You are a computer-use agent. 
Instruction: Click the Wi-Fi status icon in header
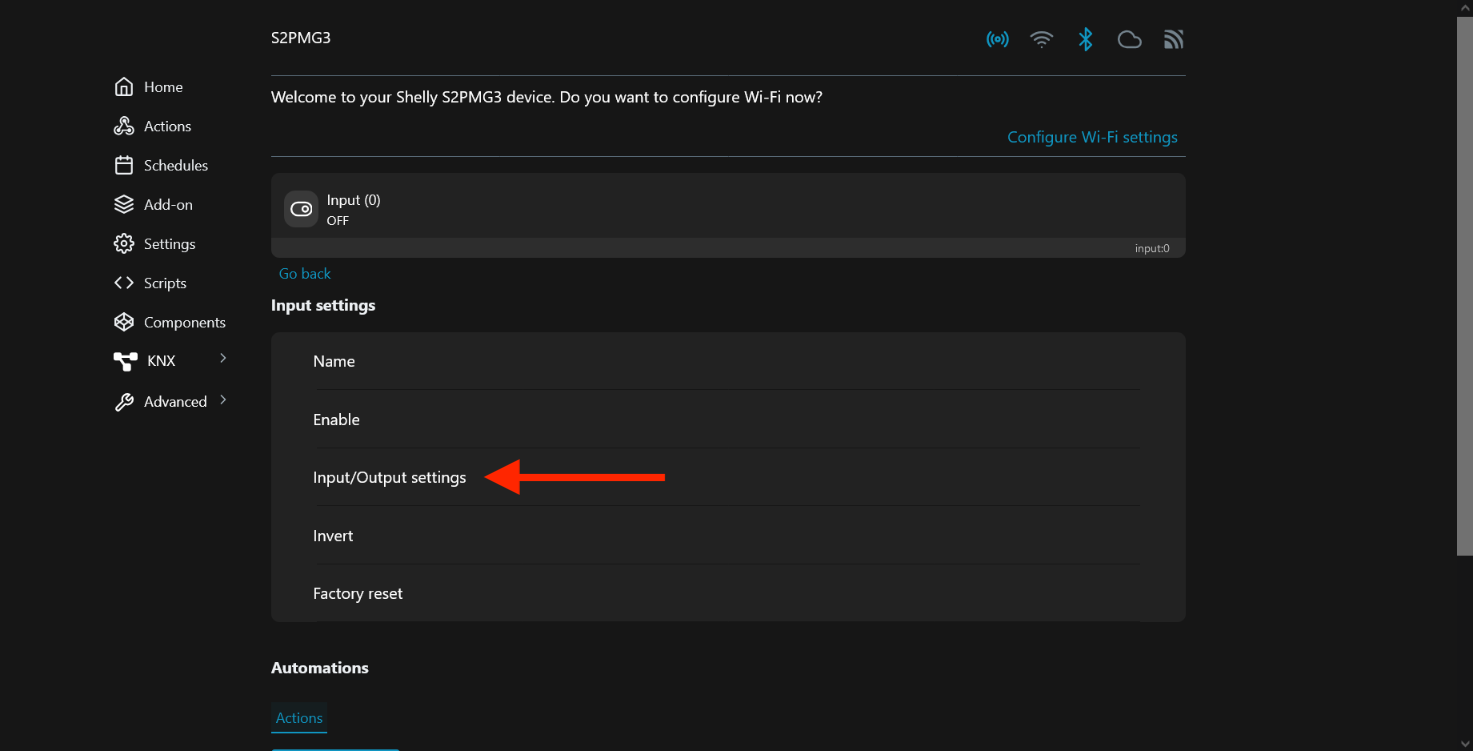[x=1042, y=39]
